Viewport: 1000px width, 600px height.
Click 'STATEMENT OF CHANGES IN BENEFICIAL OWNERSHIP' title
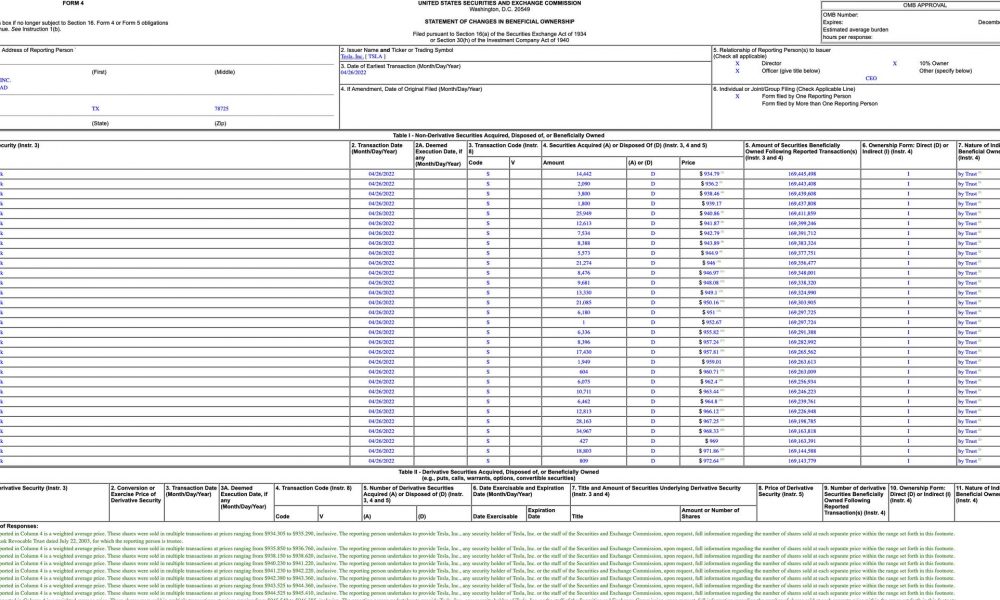pos(499,22)
